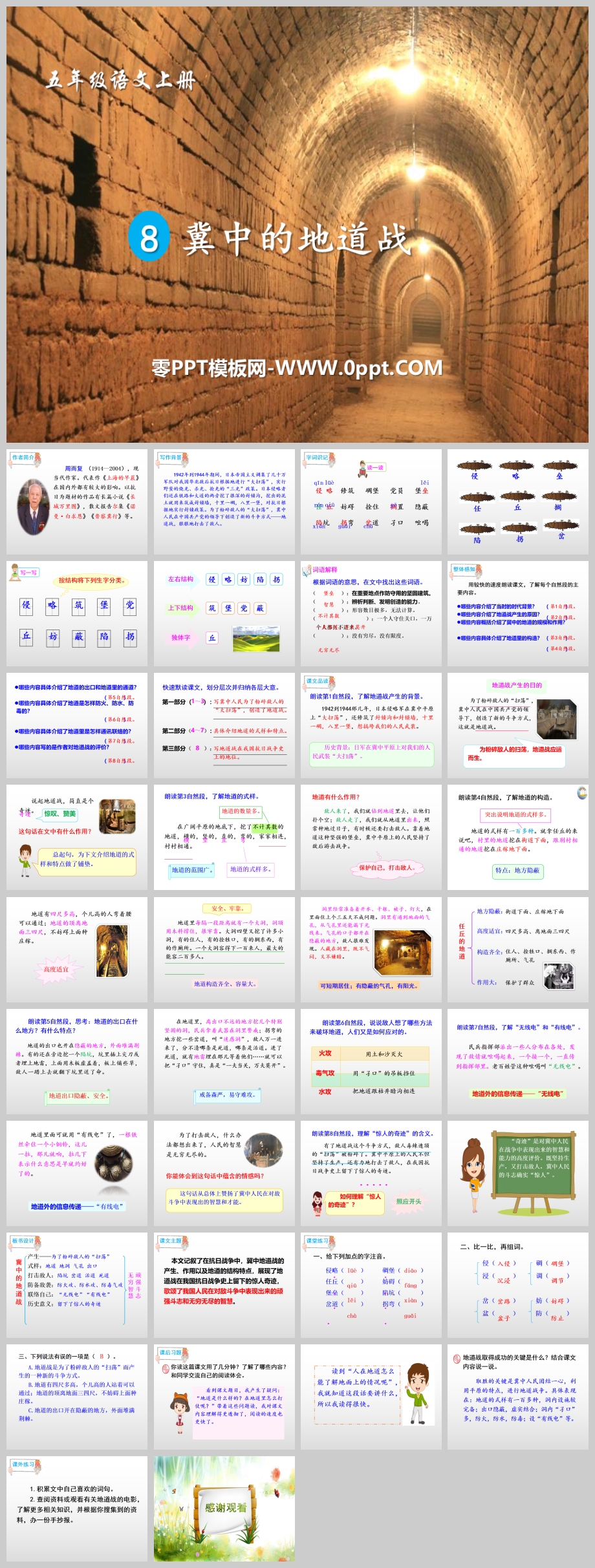Select slide showing characters 侵 略 垒 on mounds
595x1568 pixels.
pyautogui.click(x=517, y=502)
